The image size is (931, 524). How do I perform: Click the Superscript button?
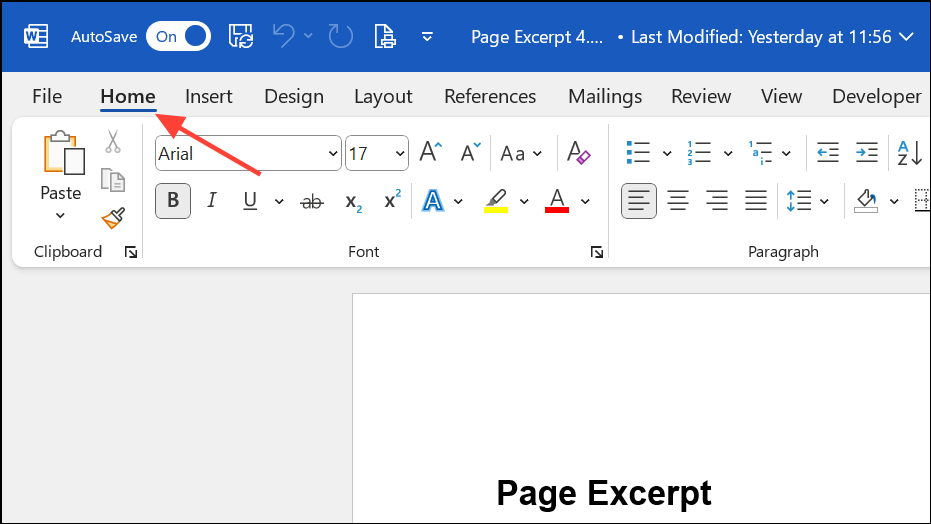coord(392,201)
